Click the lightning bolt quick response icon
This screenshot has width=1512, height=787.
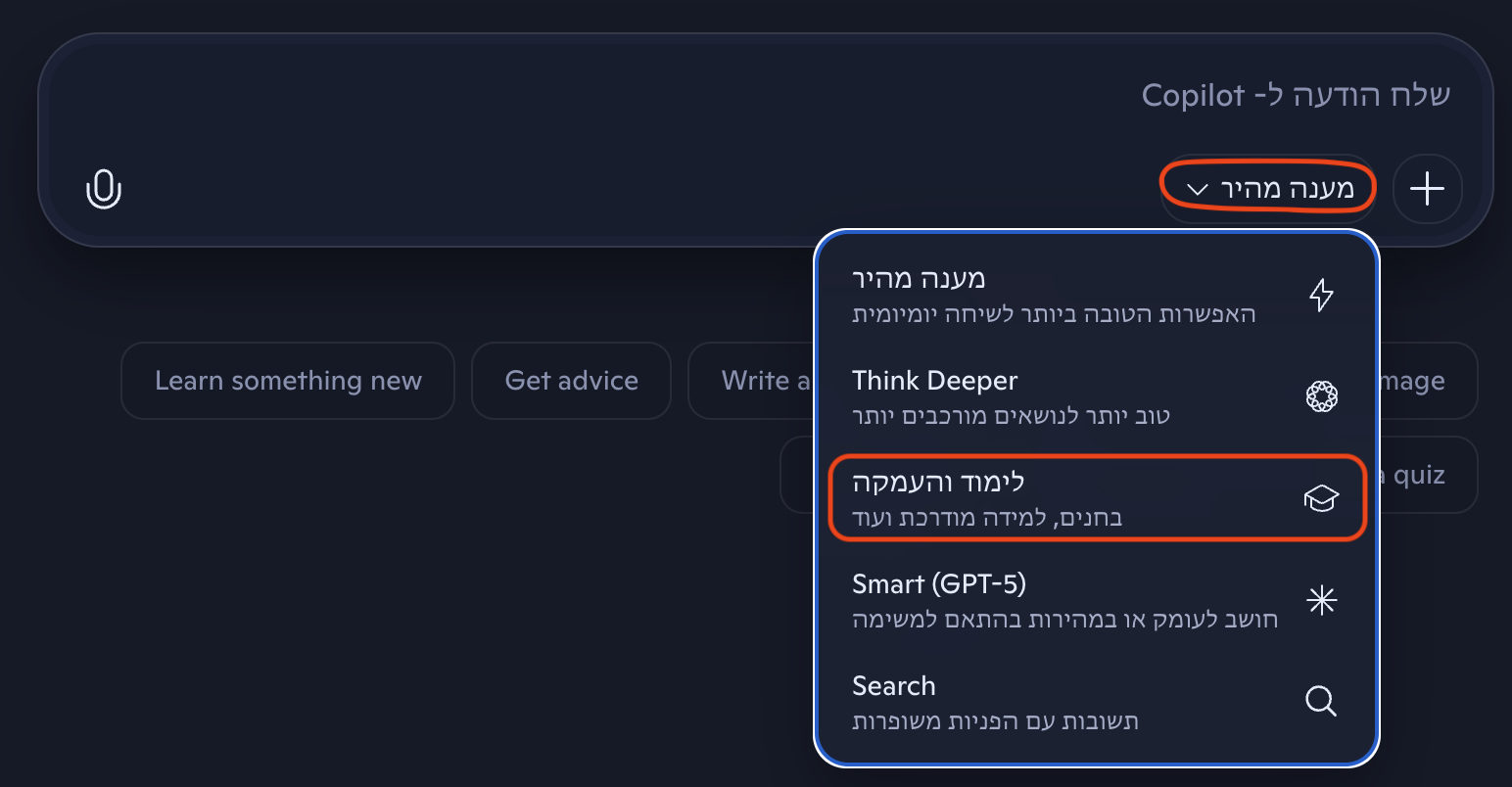pos(1321,295)
